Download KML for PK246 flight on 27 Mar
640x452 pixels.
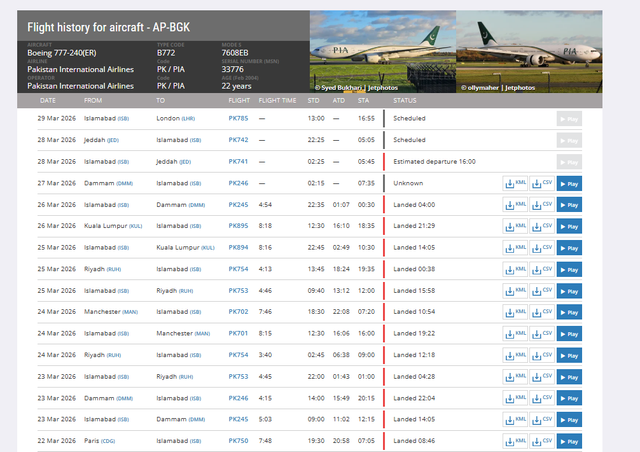click(x=515, y=183)
